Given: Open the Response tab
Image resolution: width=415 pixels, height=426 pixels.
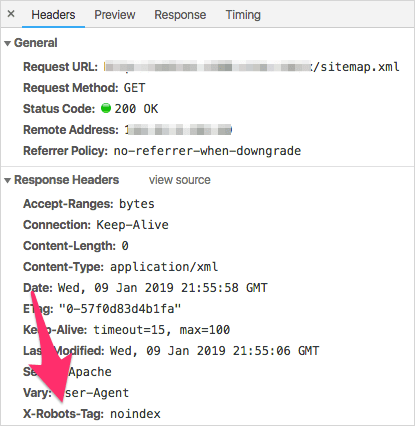Looking at the screenshot, I should tap(180, 15).
